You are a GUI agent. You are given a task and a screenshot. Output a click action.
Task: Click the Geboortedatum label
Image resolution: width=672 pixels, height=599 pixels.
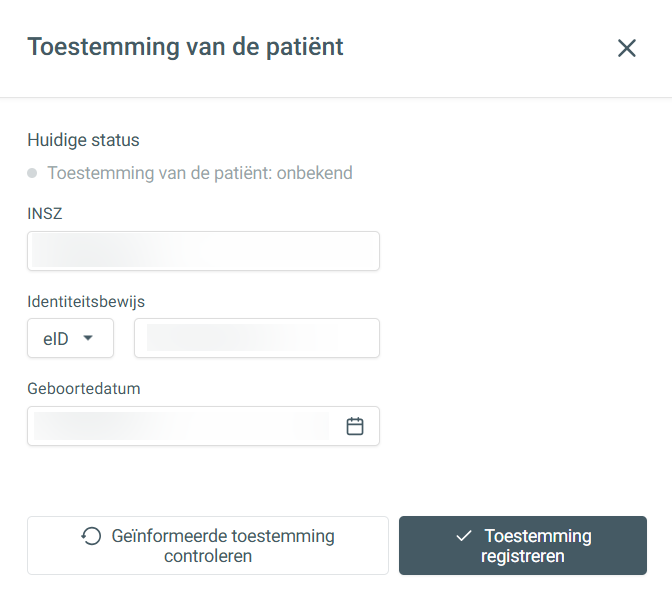click(84, 389)
